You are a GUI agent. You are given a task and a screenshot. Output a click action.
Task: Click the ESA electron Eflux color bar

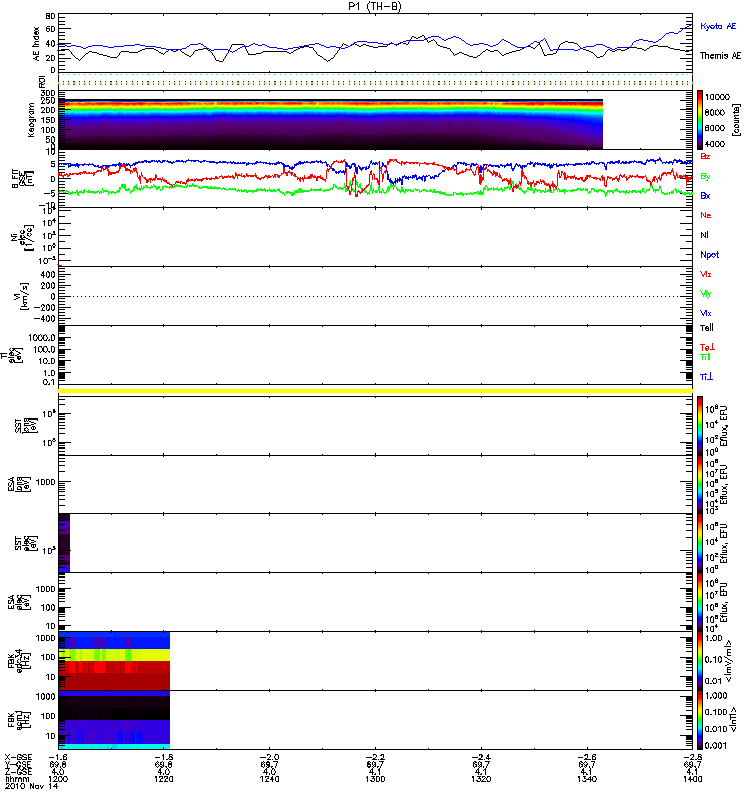[x=700, y=602]
